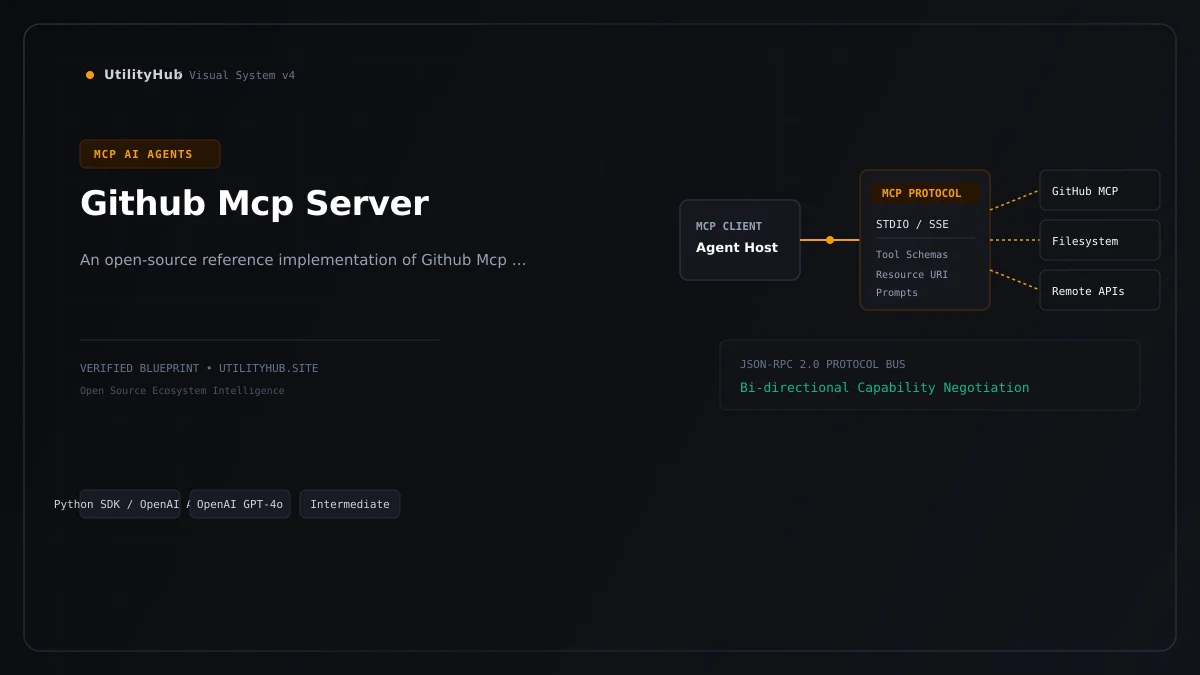Click the UtilityHub brand name
Viewport: 1200px width, 675px height.
143,74
